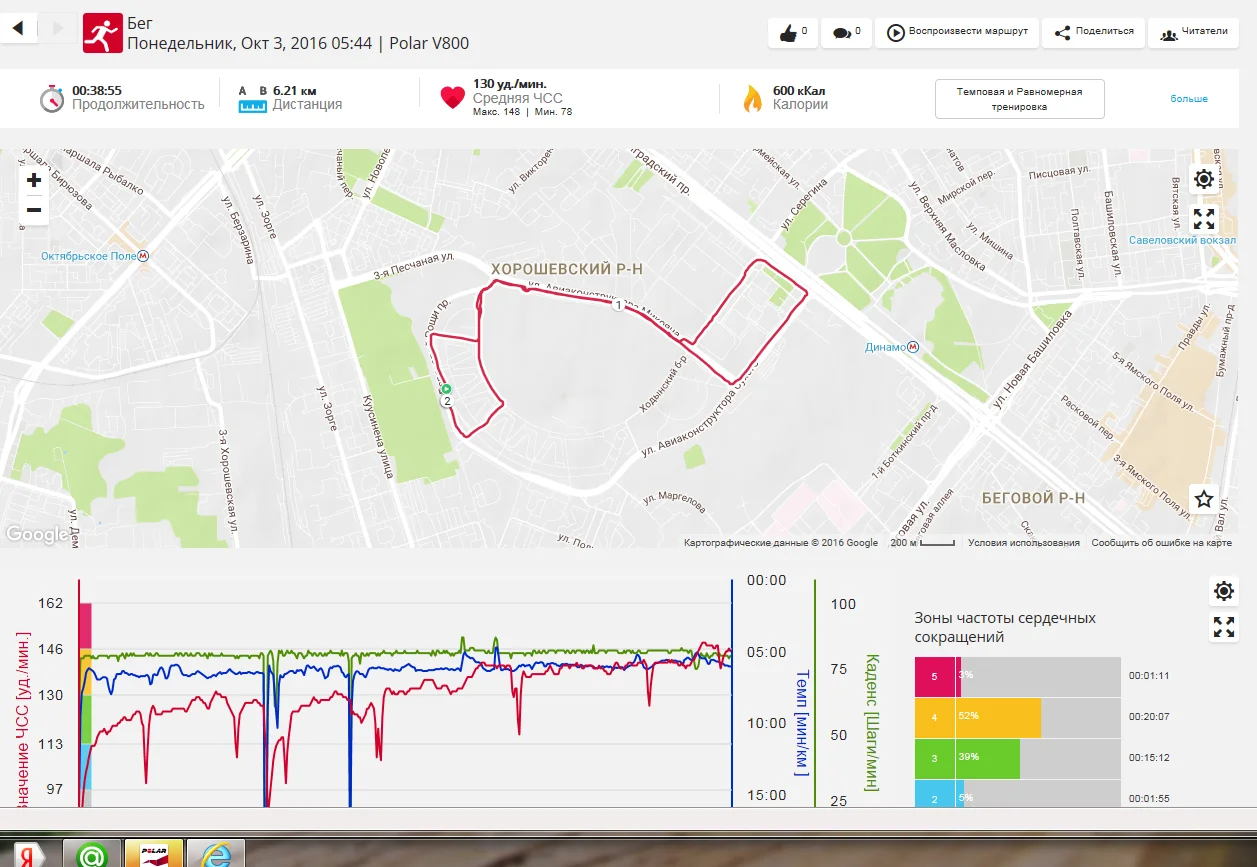Screen dimensions: 1257x867
Task: Click the Условия использования link on map
Action: tap(1023, 543)
